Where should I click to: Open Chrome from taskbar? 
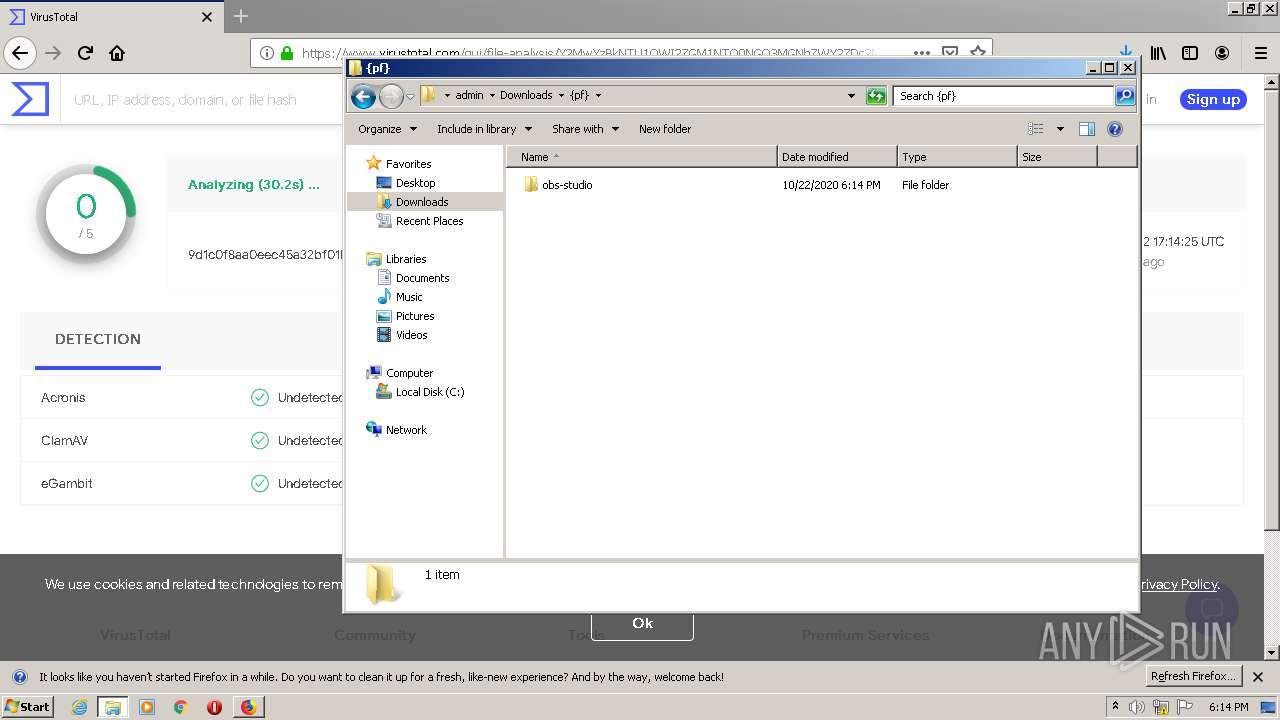(x=181, y=707)
